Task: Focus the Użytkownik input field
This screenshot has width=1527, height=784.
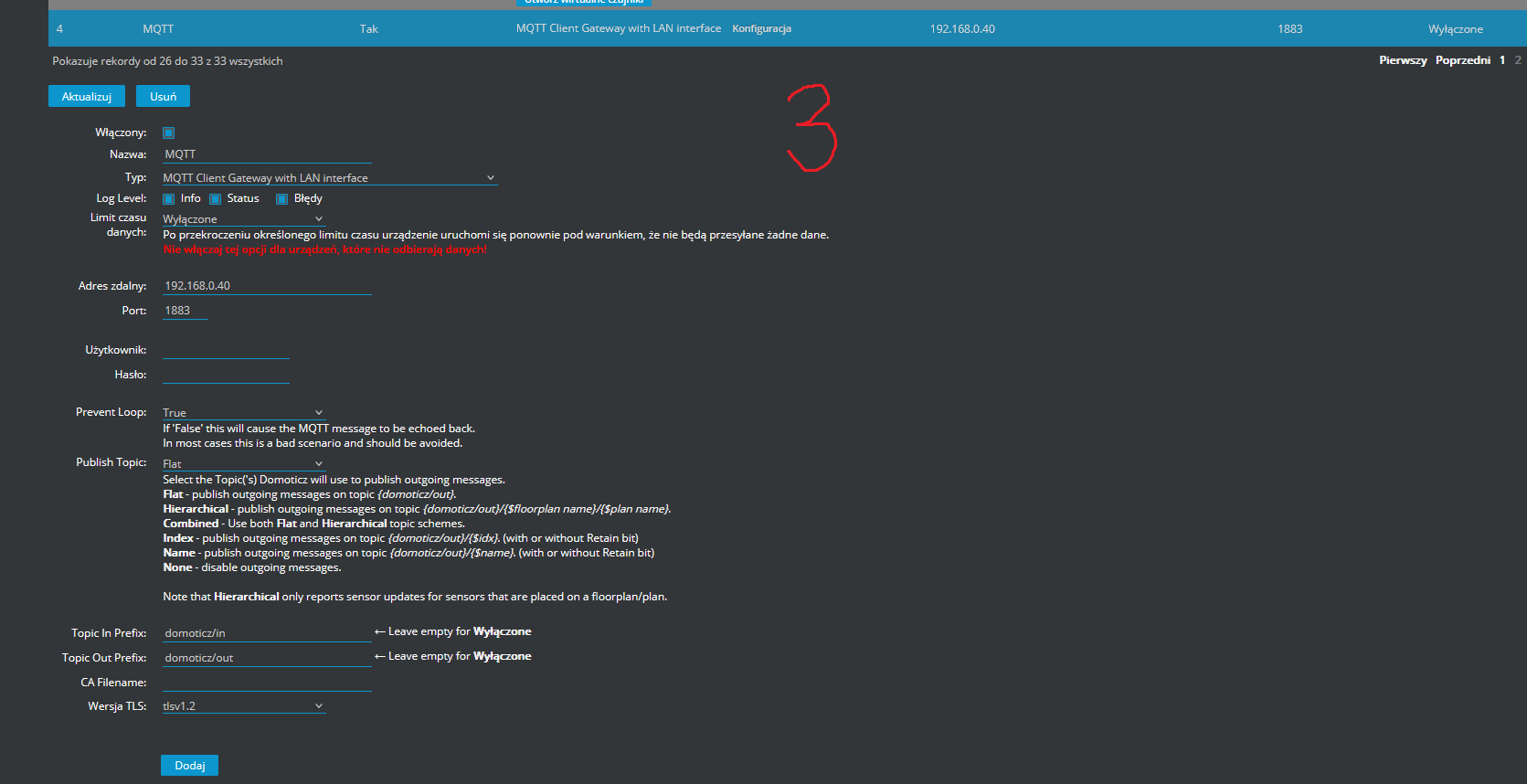Action: 226,349
